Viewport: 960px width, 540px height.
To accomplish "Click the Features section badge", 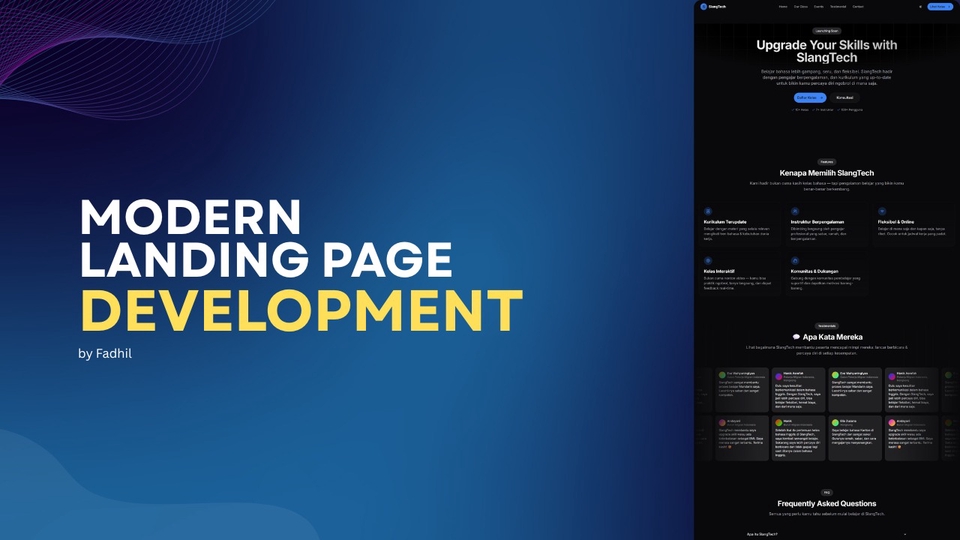I will (826, 161).
